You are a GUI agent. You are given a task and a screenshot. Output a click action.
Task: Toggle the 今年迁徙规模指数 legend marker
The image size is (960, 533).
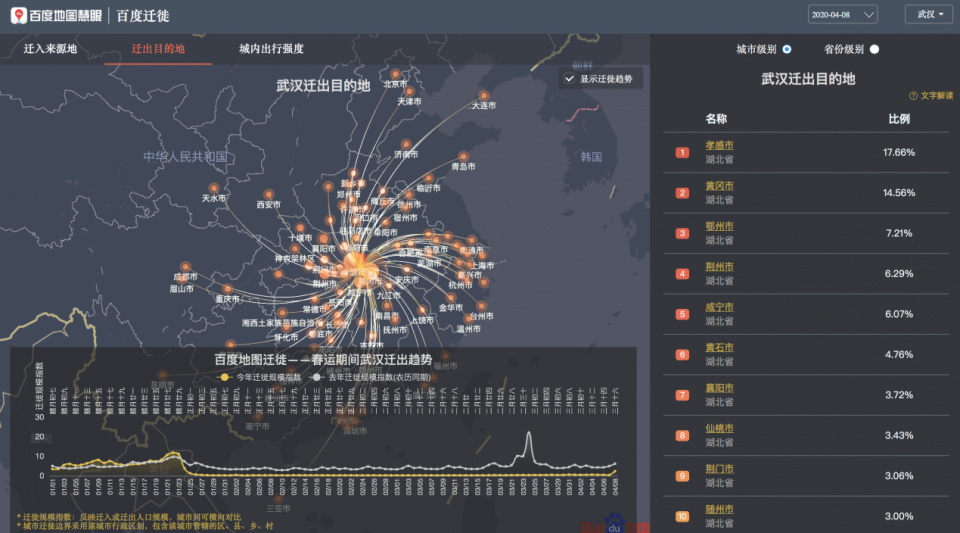[225, 378]
